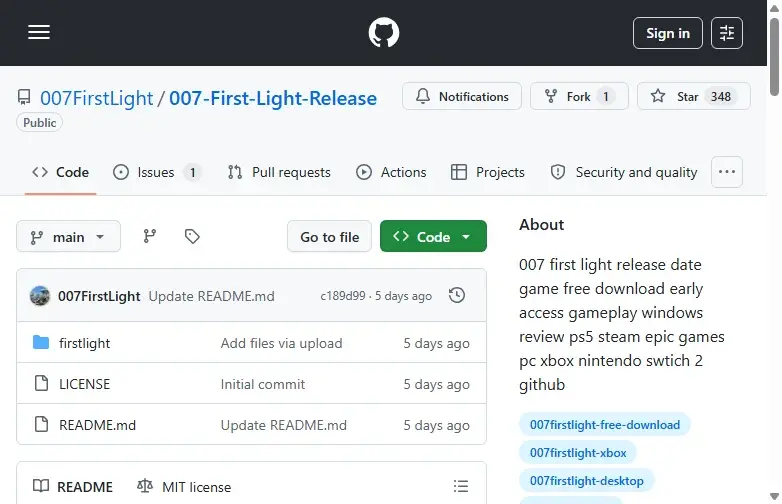
Task: Expand the more tabs ellipsis menu
Action: 727,172
